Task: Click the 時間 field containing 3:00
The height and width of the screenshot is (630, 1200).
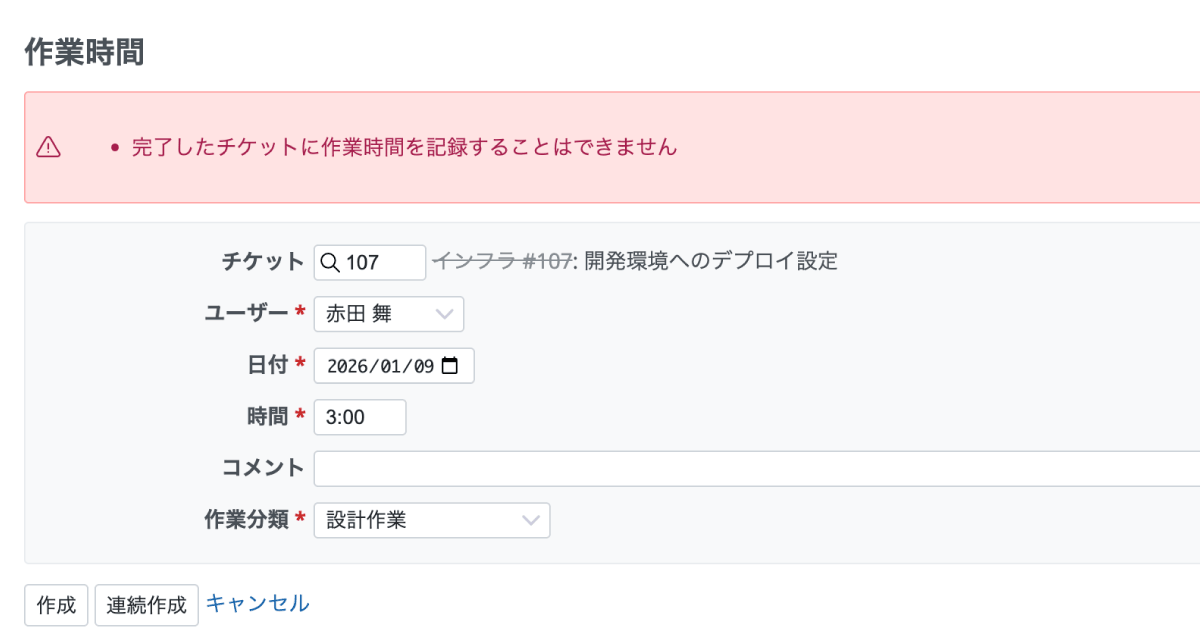Action: [359, 417]
